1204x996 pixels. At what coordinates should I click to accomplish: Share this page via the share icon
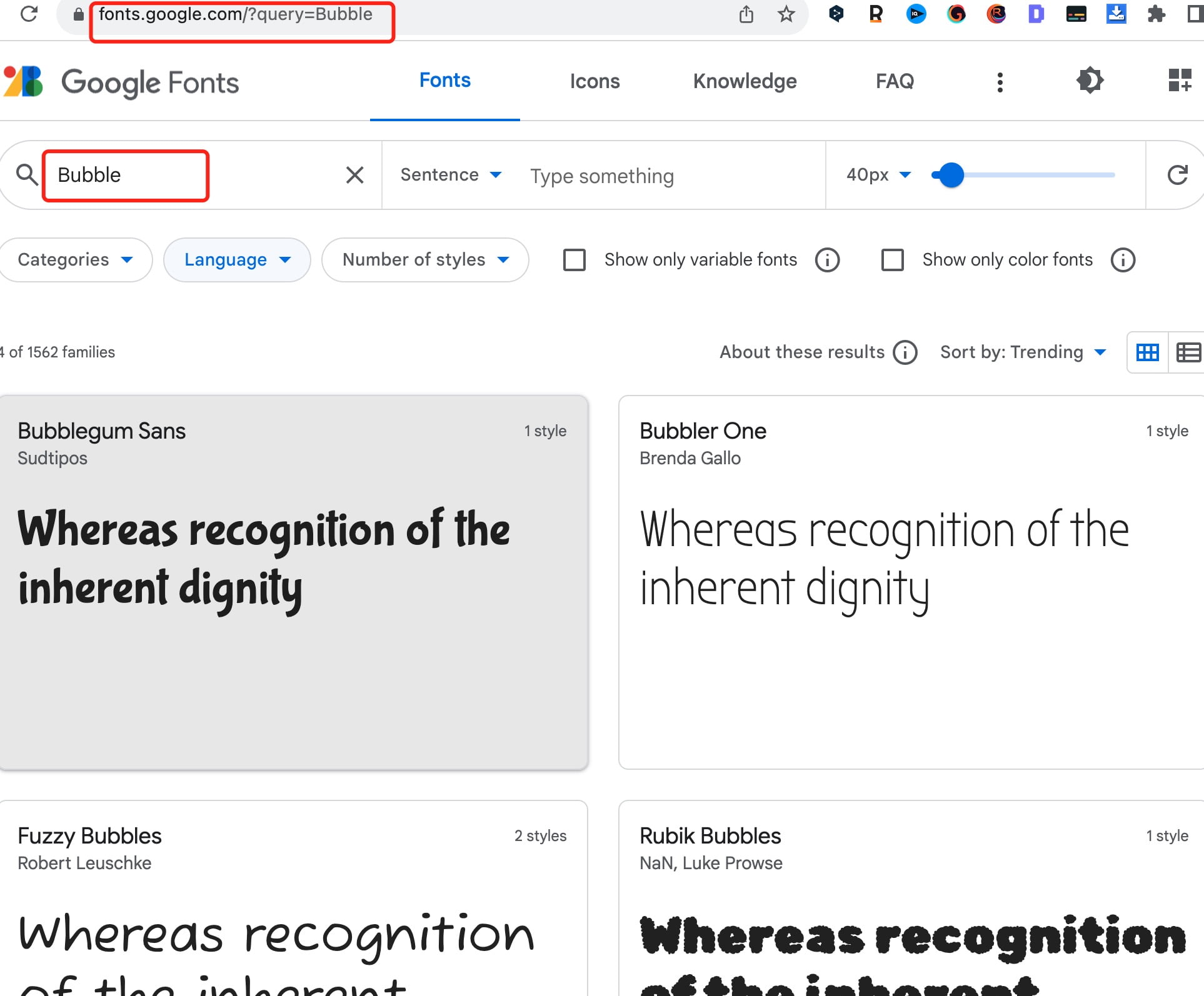[746, 14]
